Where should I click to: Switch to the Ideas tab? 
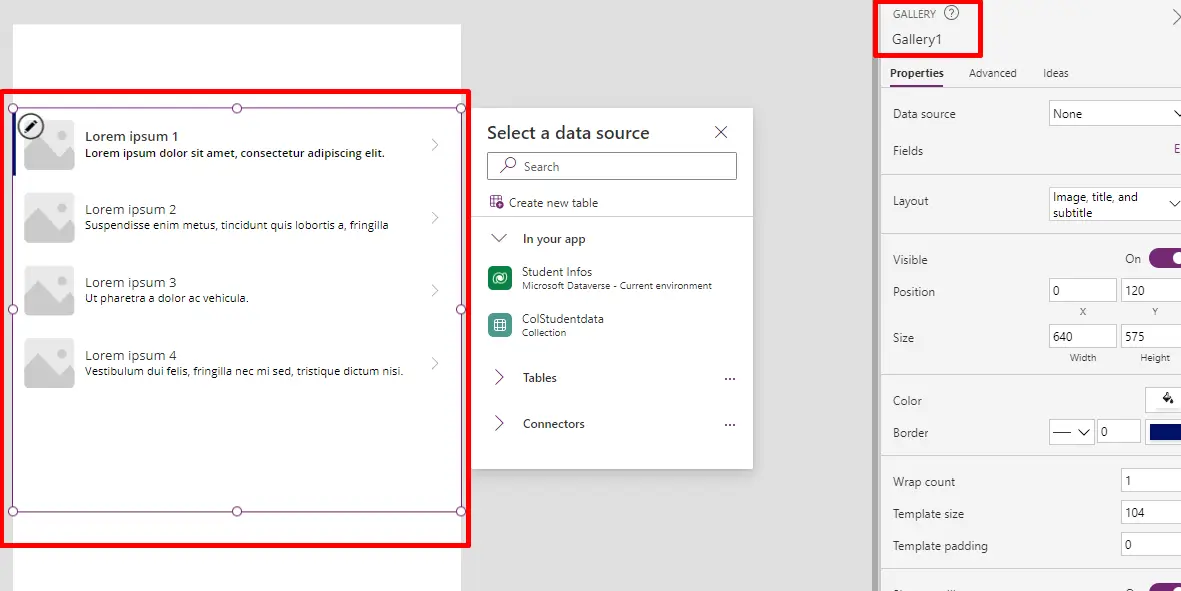1055,73
